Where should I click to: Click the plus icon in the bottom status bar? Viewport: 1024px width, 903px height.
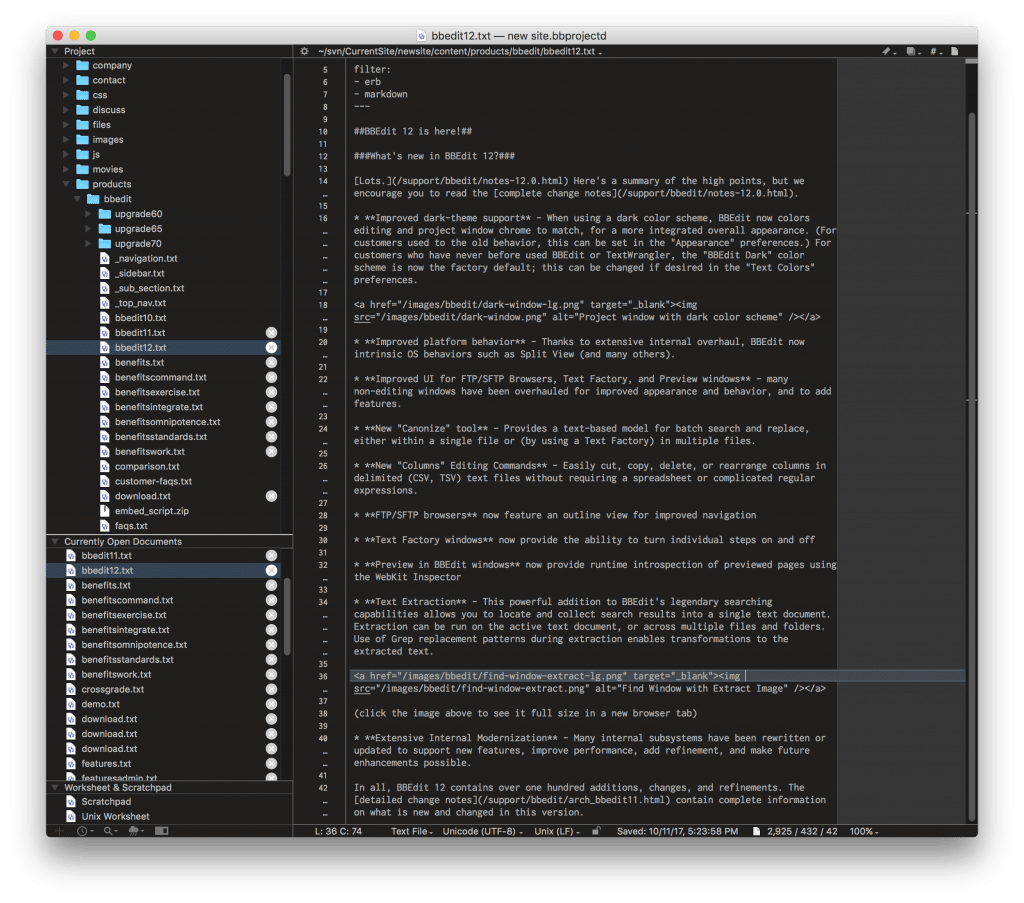click(x=59, y=831)
